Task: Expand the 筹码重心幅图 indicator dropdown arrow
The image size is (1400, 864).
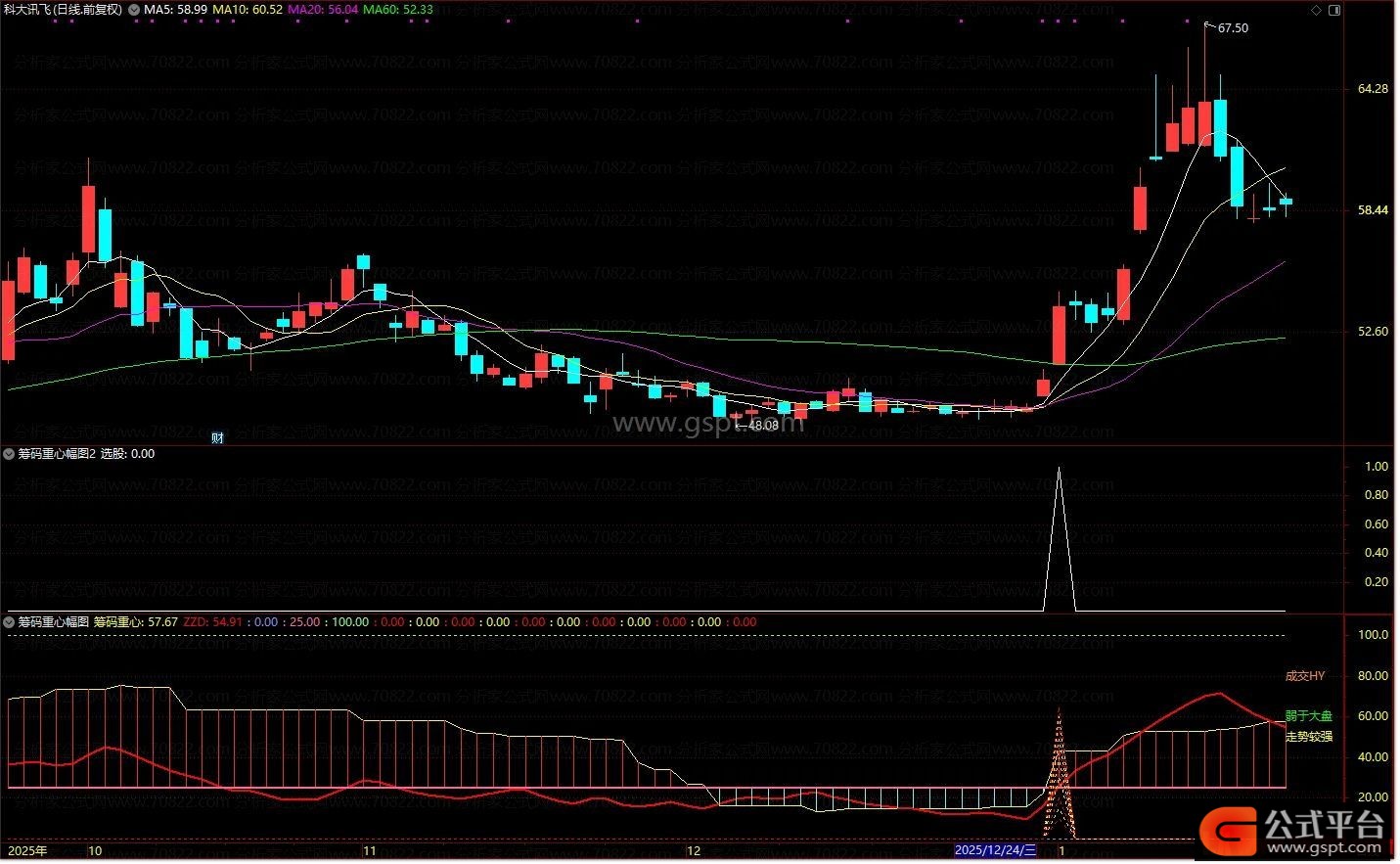Action: point(10,622)
